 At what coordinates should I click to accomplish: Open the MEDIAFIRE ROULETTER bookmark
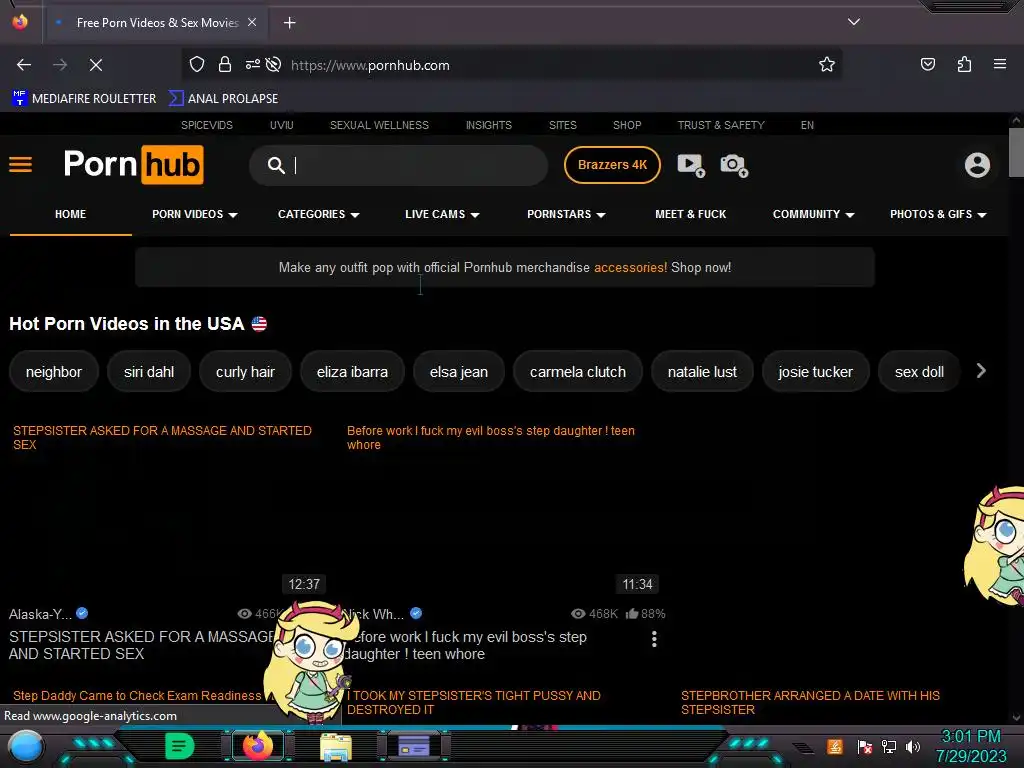(84, 99)
